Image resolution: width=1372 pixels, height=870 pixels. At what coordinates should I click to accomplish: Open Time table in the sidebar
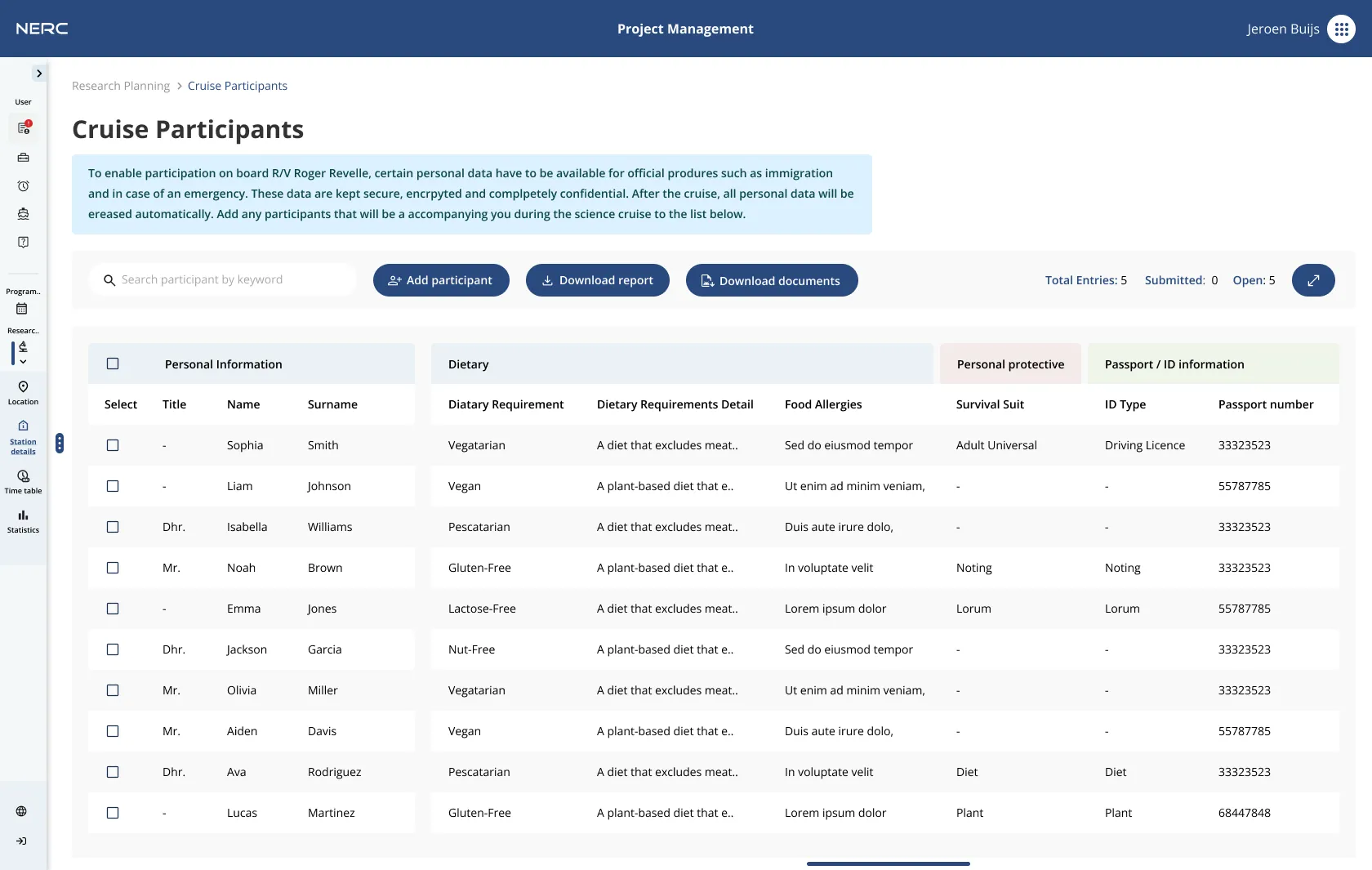point(23,481)
